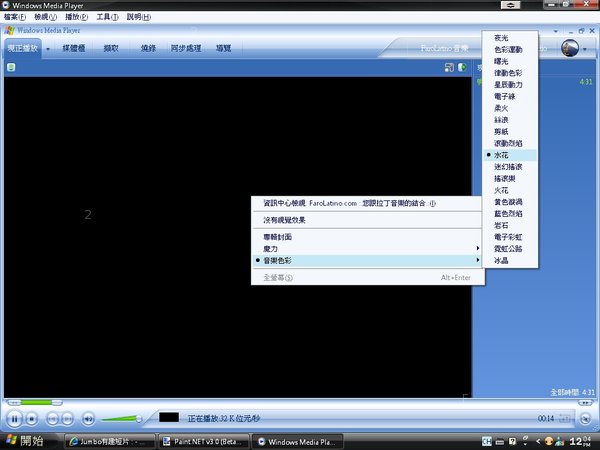Image resolution: width=600 pixels, height=450 pixels.
Task: Skip to the next track
Action: [67, 419]
